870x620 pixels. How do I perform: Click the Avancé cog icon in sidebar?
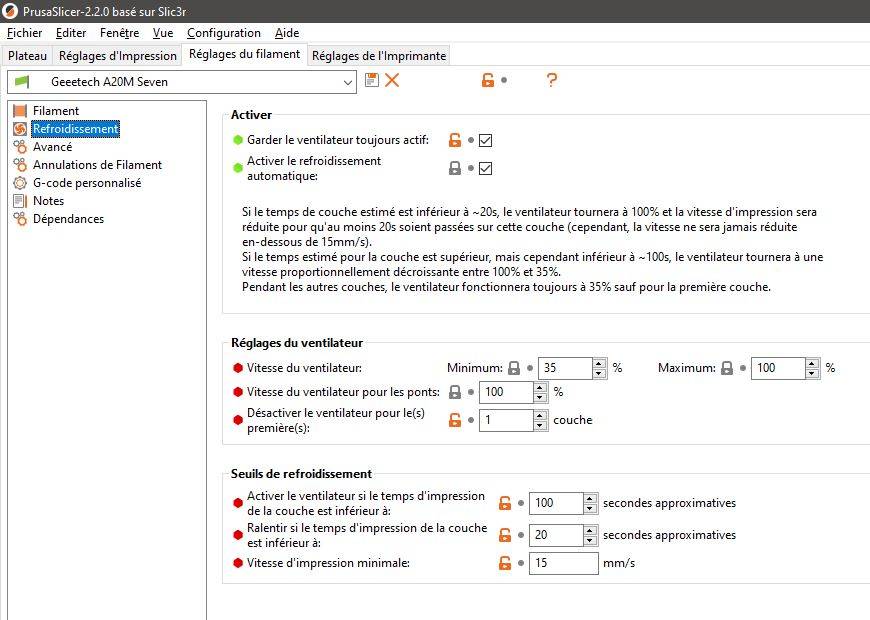pos(20,147)
